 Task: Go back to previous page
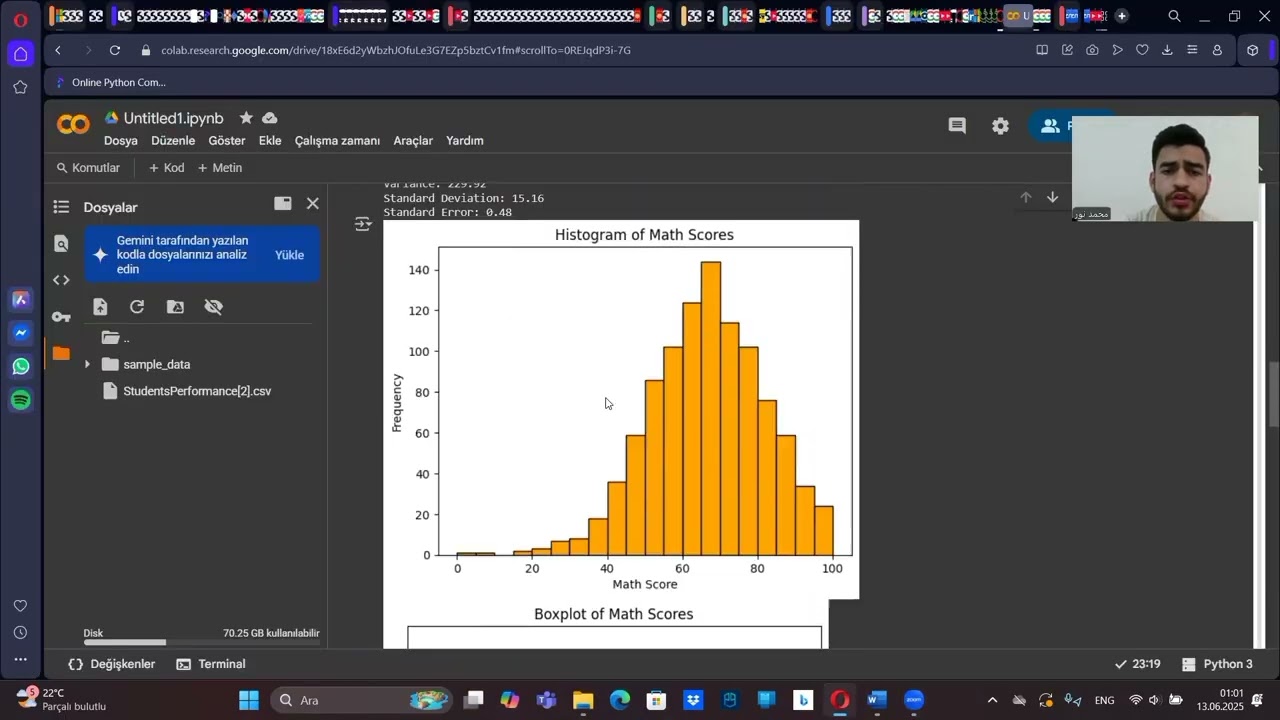click(x=58, y=50)
